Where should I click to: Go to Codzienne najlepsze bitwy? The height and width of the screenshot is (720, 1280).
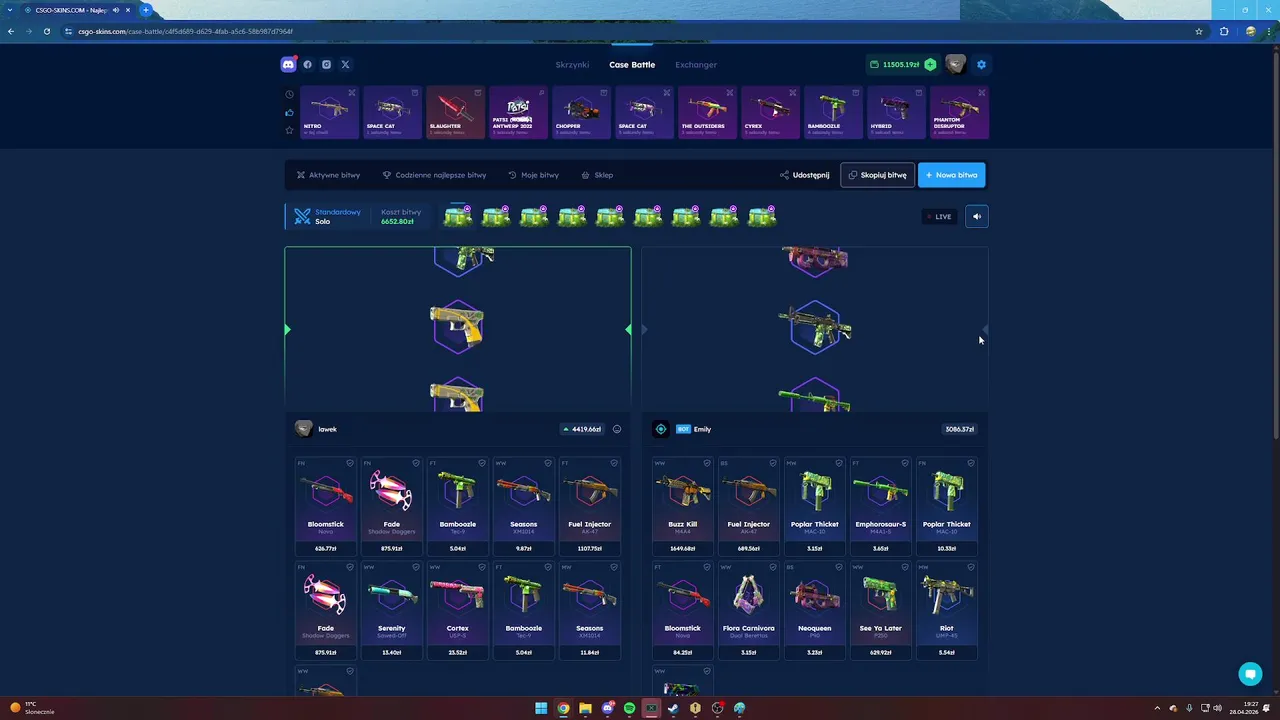[x=434, y=175]
